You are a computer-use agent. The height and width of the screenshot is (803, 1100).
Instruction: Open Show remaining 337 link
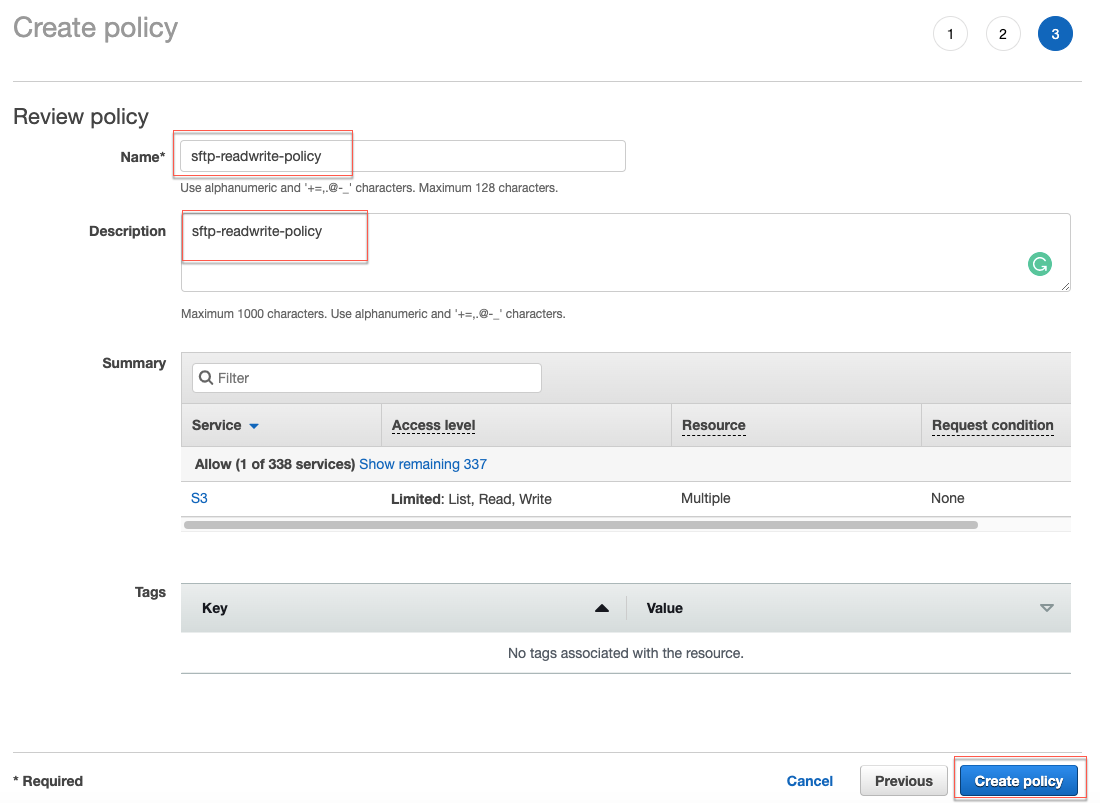coord(422,464)
